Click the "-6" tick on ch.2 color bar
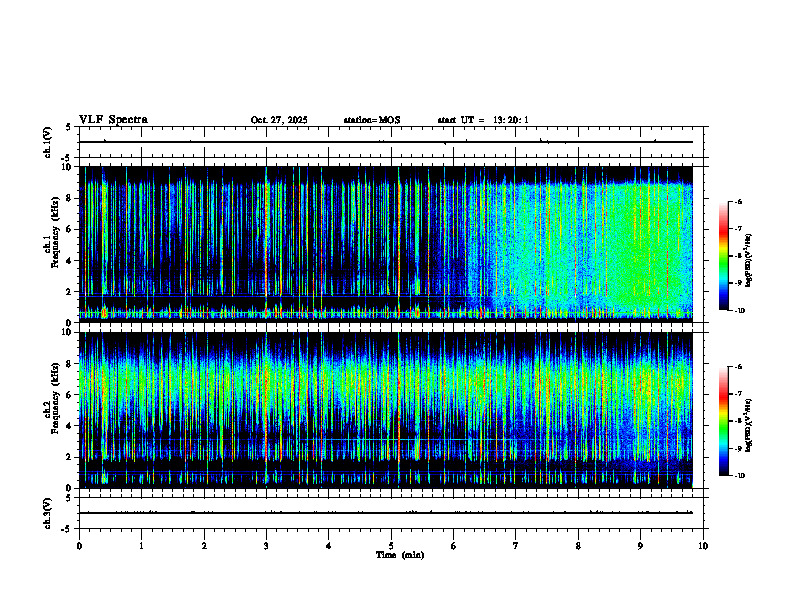Viewport: 792px width, 612px height. coord(738,367)
